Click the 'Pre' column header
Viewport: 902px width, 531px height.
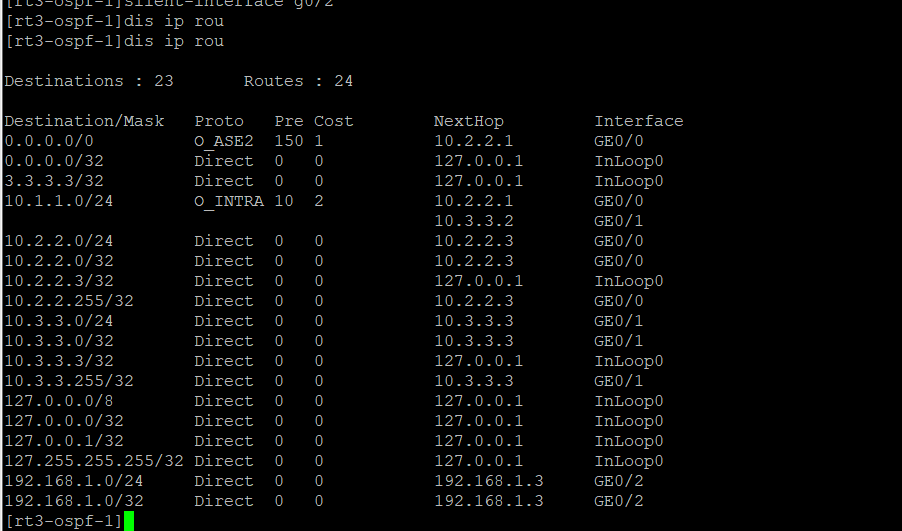289,121
